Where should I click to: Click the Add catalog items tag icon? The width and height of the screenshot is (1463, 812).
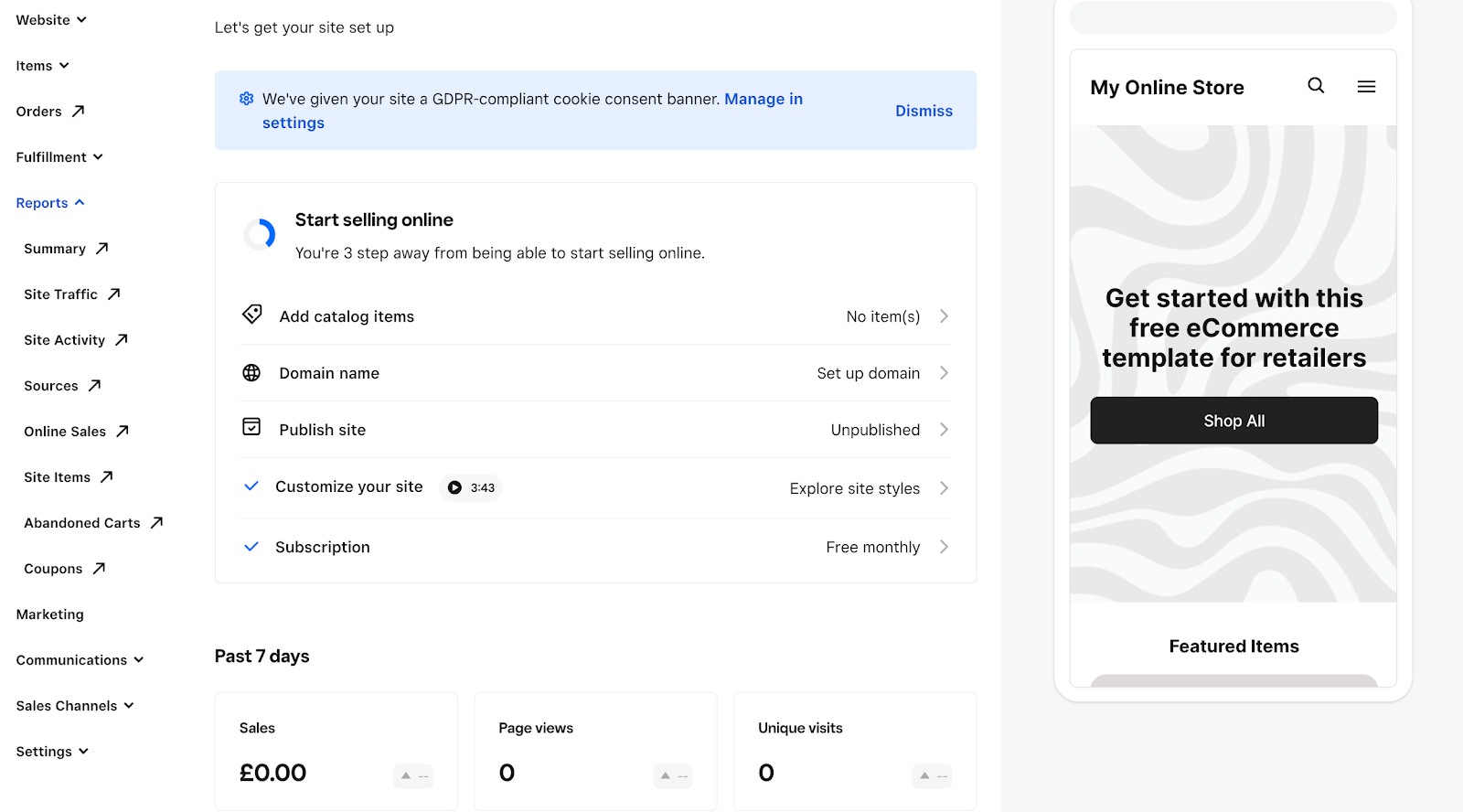[251, 315]
